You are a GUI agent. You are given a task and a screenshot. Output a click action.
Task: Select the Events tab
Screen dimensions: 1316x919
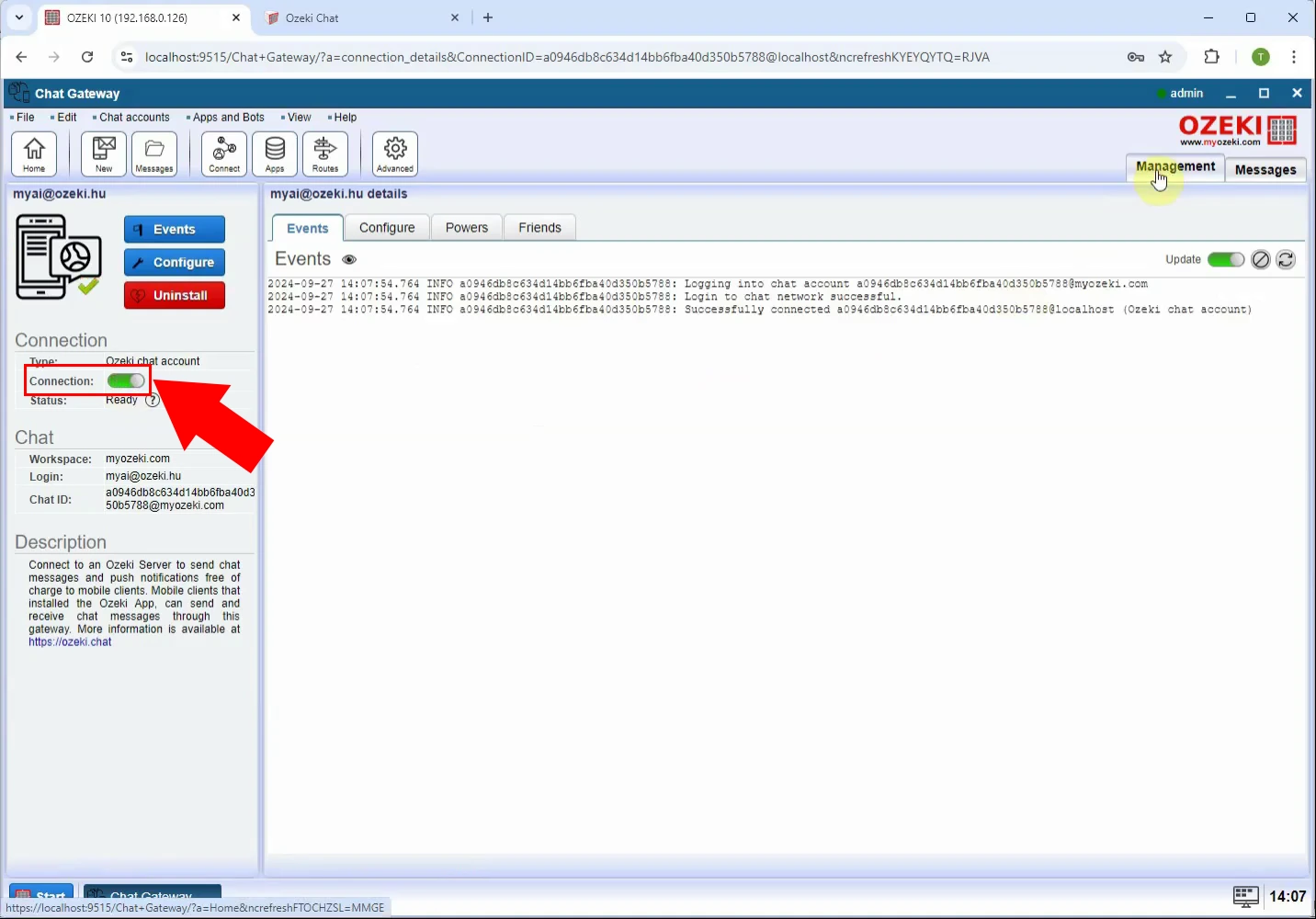307,228
